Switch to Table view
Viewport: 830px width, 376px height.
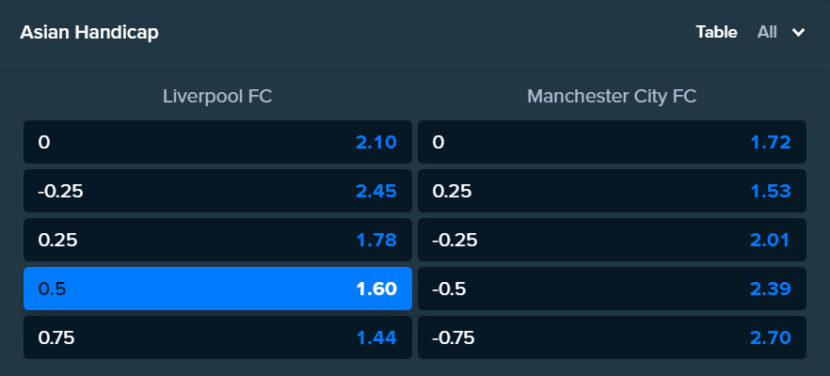[x=716, y=32]
